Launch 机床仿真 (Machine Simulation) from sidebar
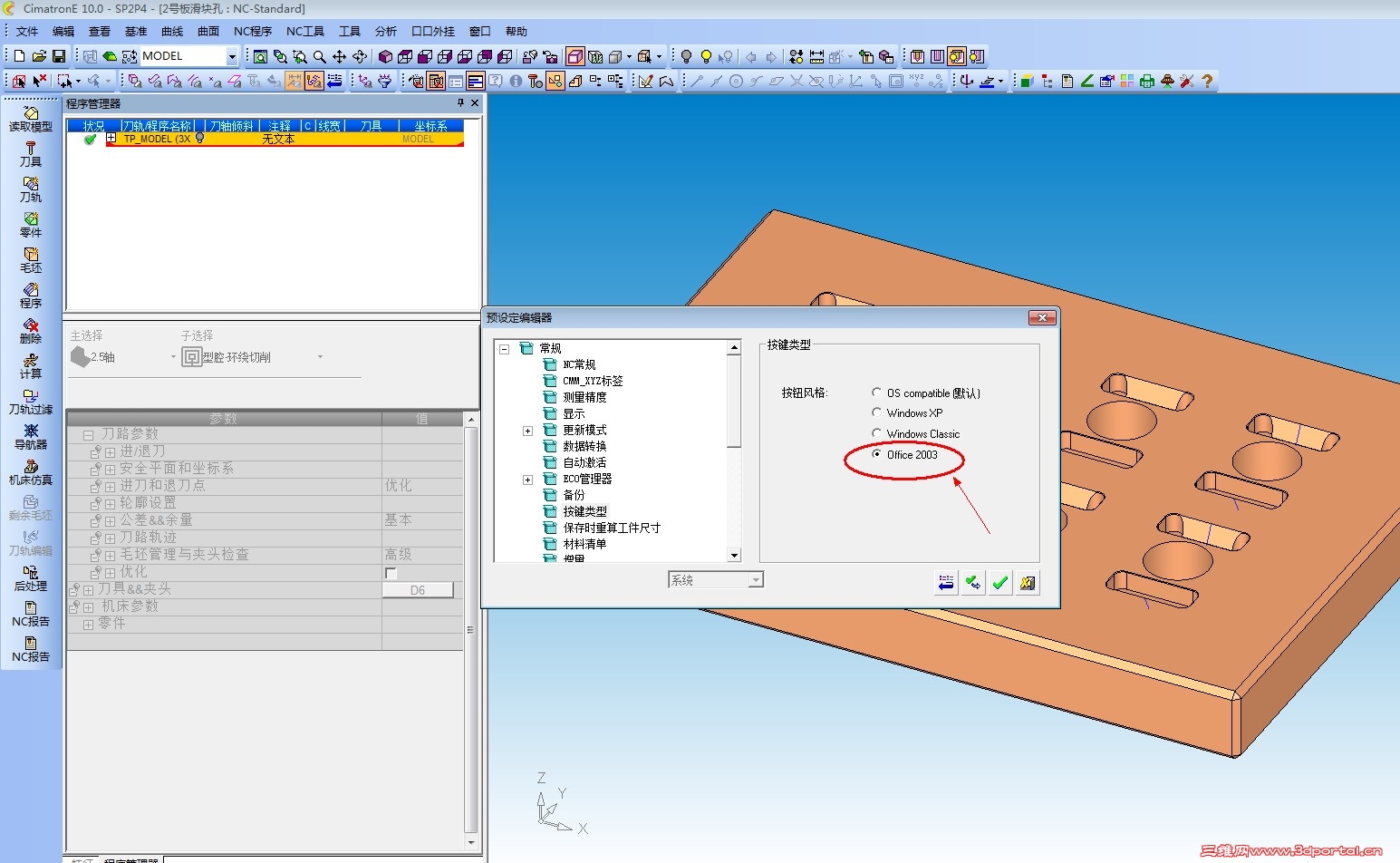The image size is (1400, 863). point(31,472)
